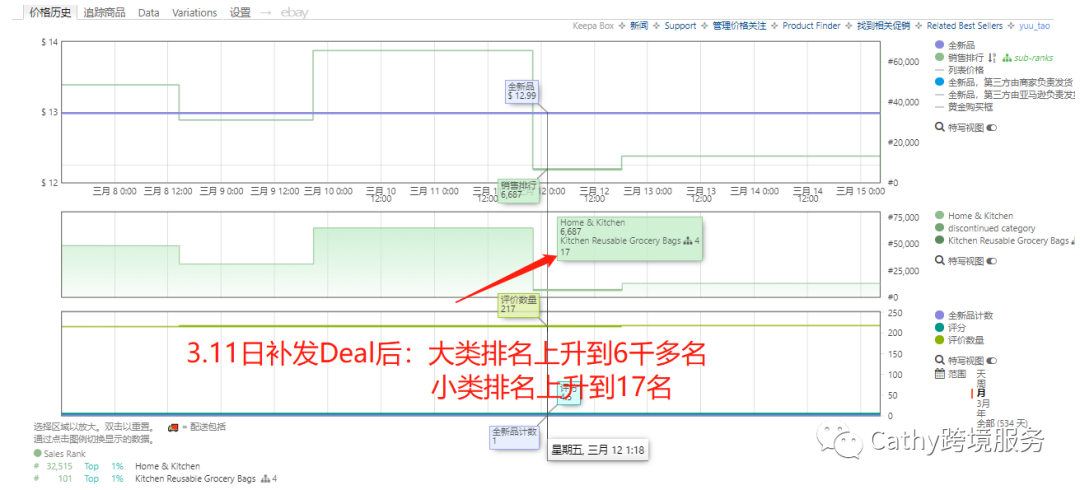
Task: Open the yuu_tao account link
Action: [1035, 25]
